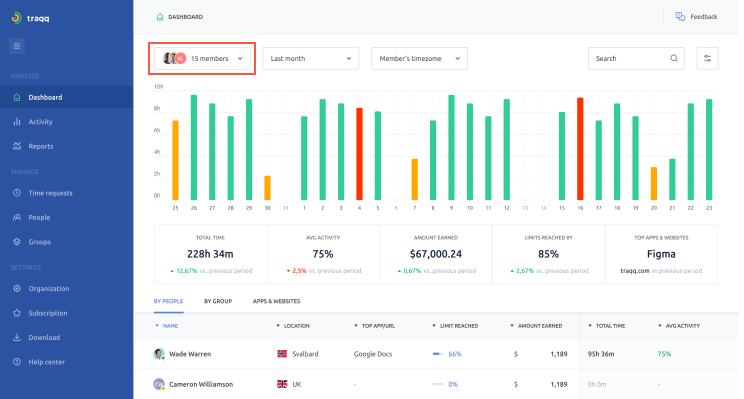Click Wade Warren's 66% limit progress bar

(438, 354)
